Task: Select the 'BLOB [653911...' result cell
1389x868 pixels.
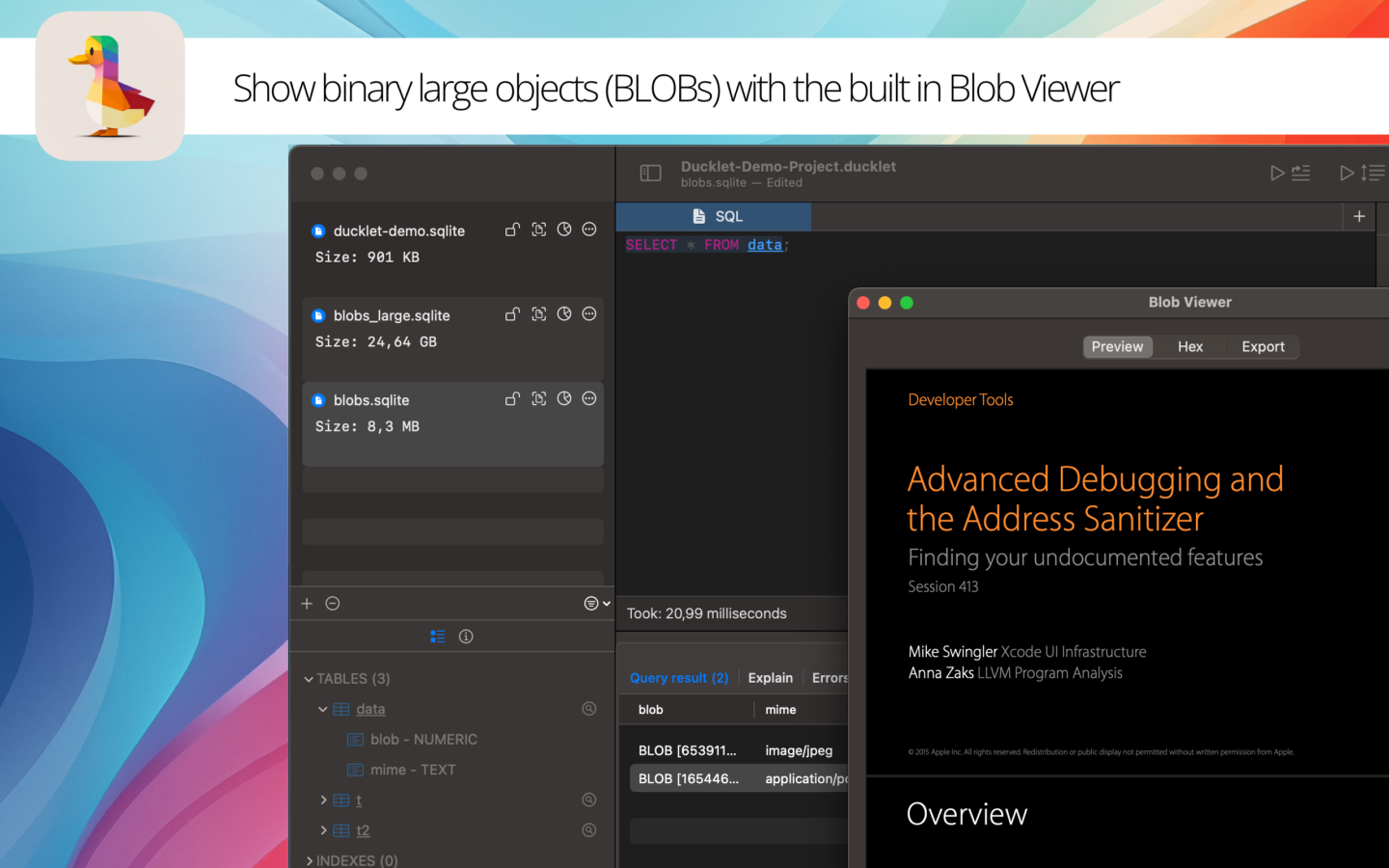Action: click(688, 750)
